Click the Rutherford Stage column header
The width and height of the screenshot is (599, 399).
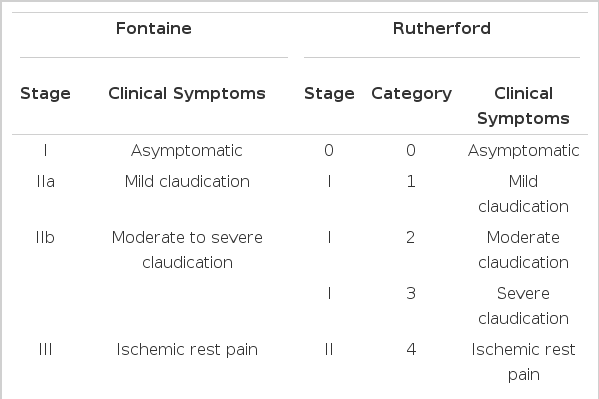[329, 94]
